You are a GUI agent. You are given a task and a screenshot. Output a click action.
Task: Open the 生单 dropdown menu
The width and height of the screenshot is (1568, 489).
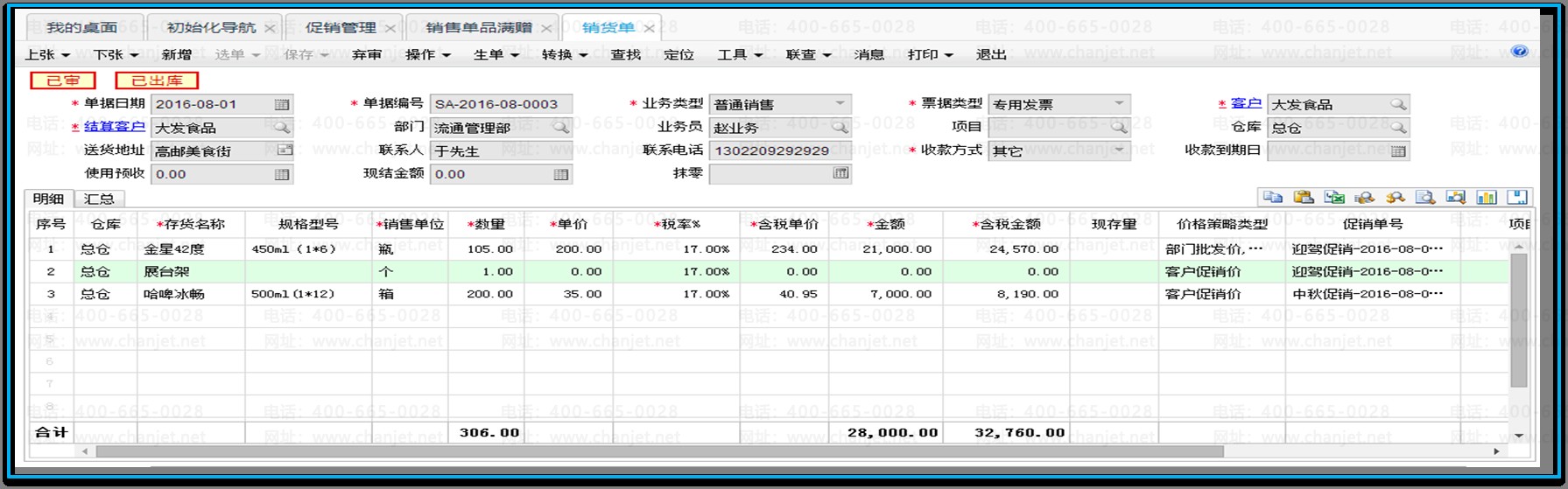[515, 54]
